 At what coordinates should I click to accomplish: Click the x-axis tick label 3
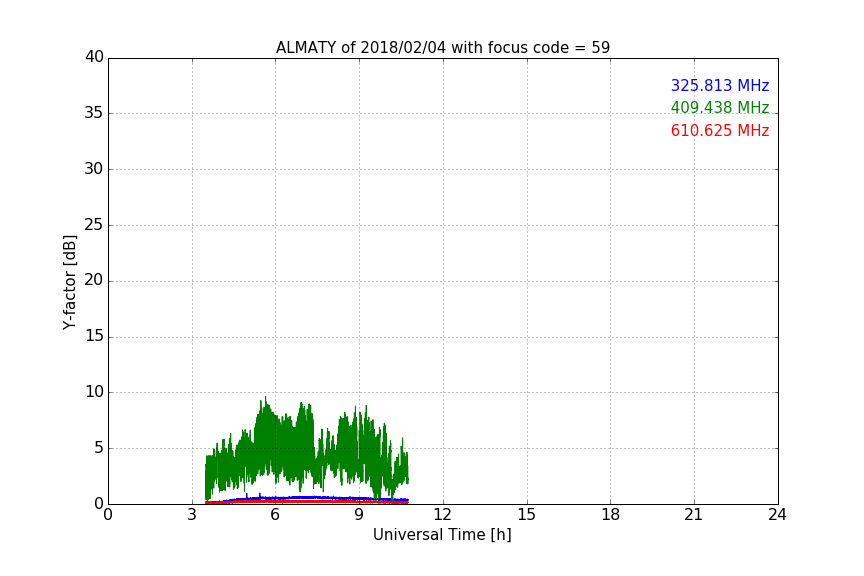click(192, 515)
